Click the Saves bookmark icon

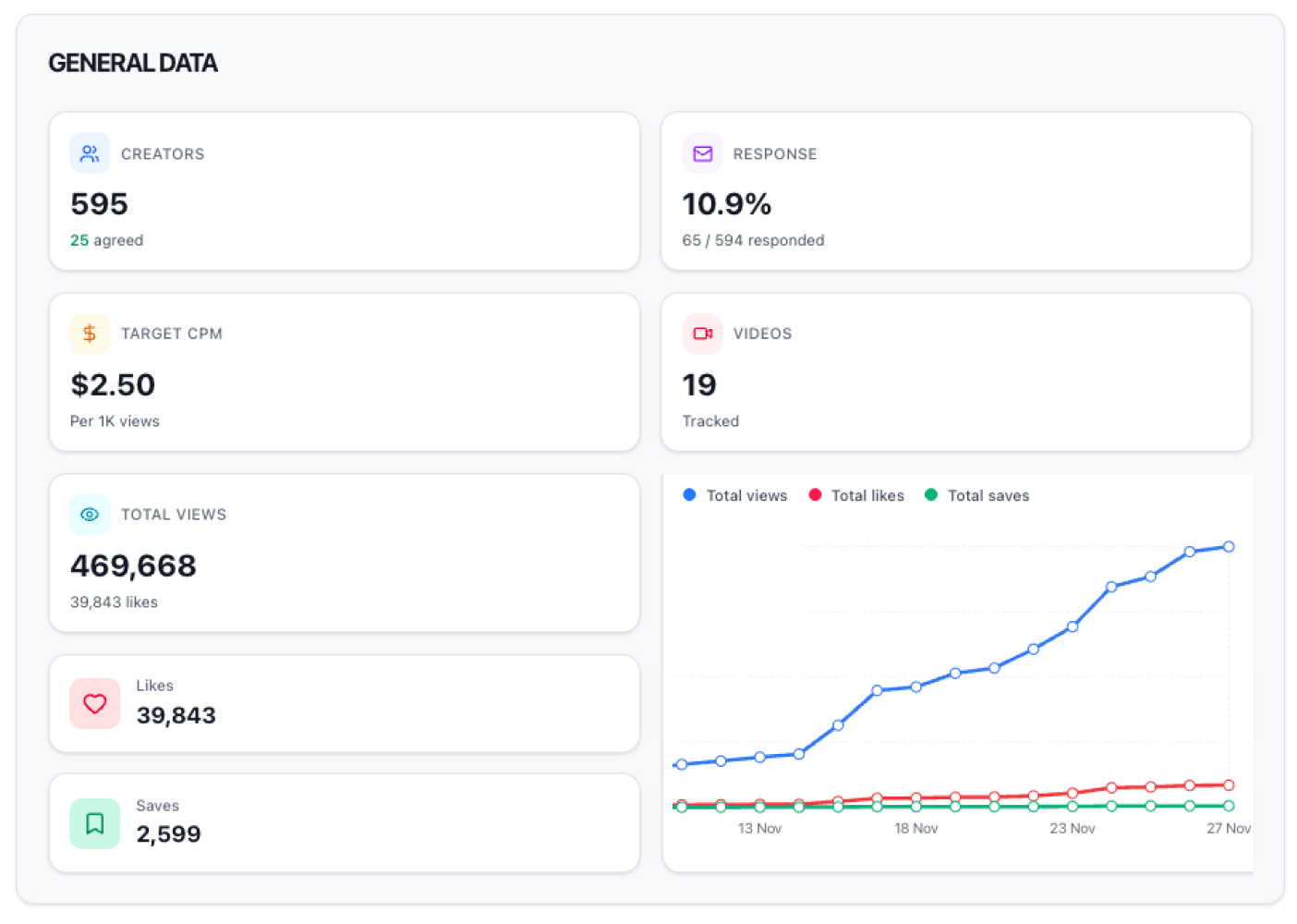pos(95,823)
